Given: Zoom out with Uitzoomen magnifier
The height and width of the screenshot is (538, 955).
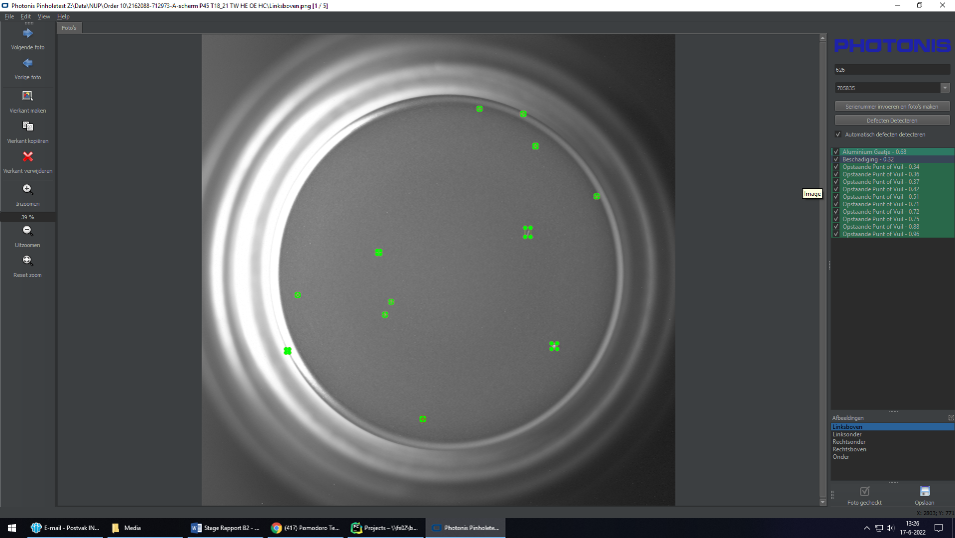Looking at the screenshot, I should pos(28,231).
